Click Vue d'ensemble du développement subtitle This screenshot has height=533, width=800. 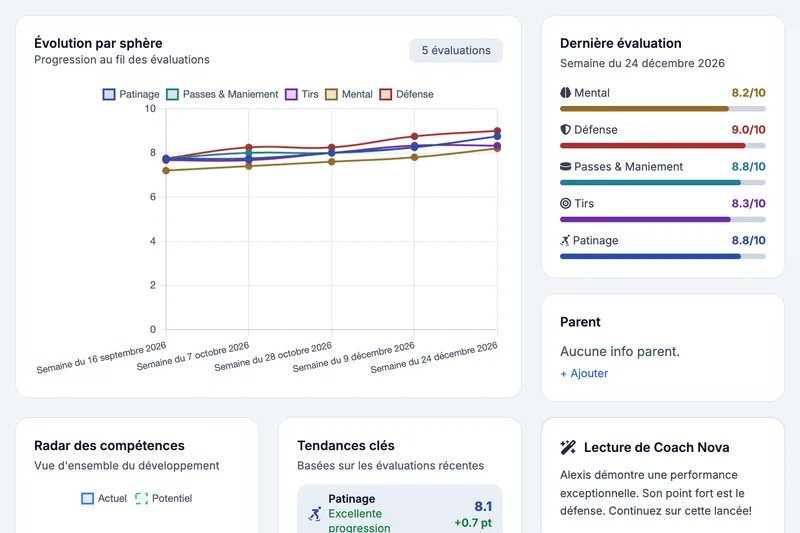click(x=127, y=466)
